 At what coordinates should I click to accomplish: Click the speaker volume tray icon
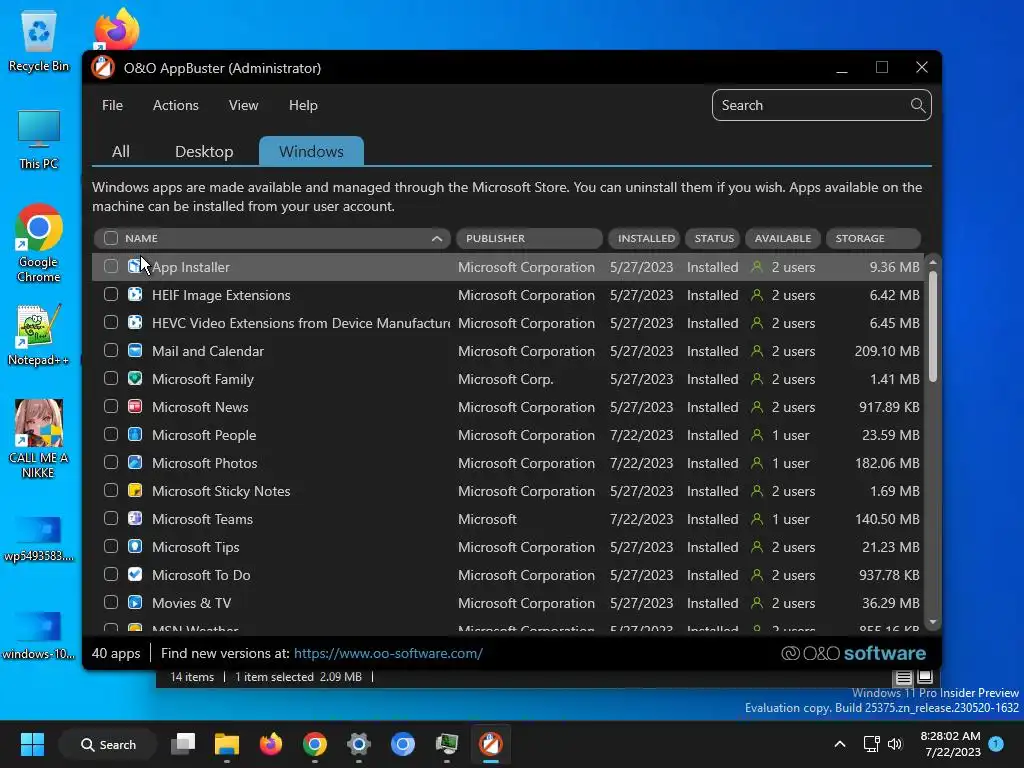(895, 744)
